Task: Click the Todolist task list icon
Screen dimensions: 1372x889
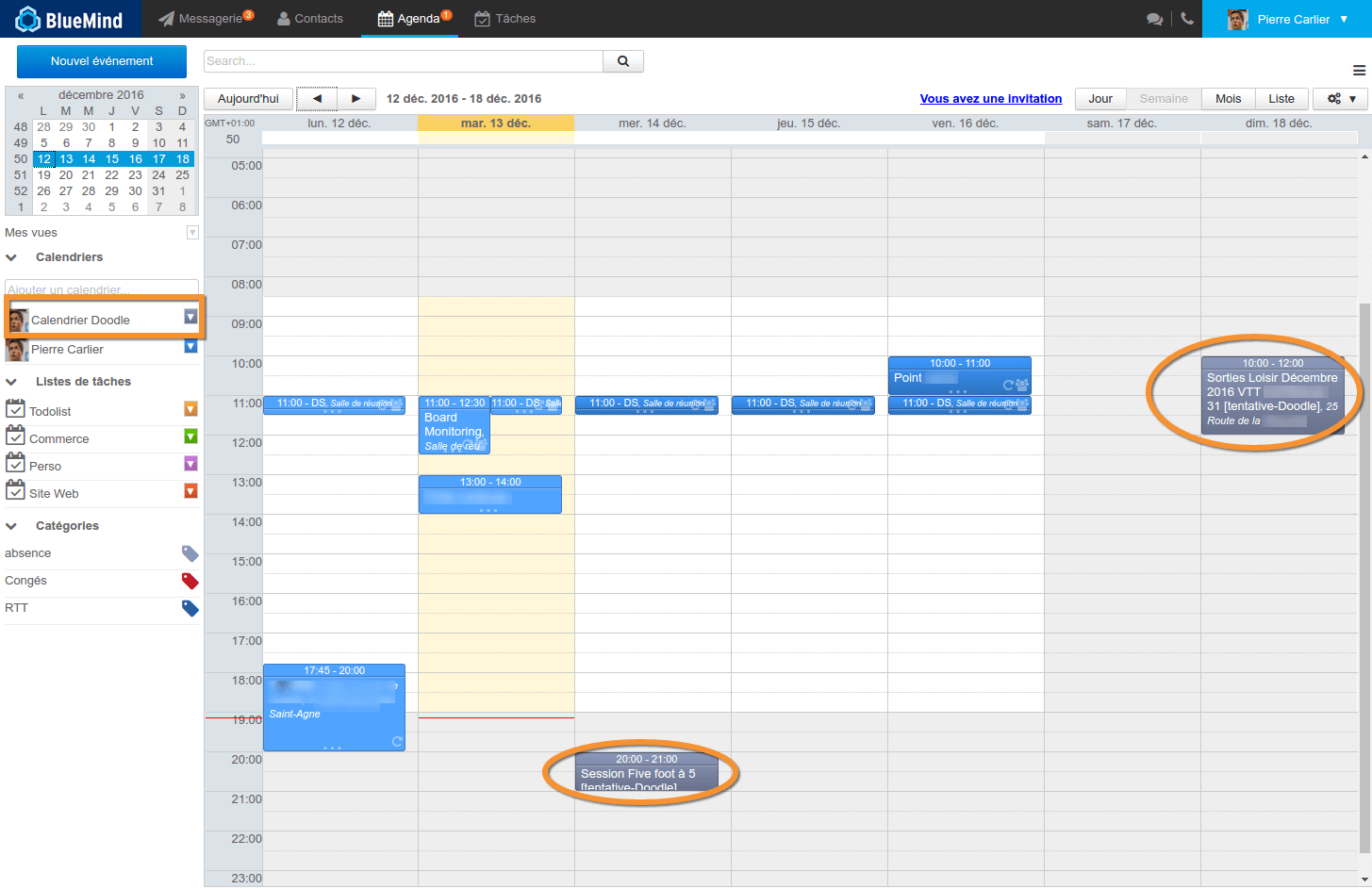Action: point(17,410)
